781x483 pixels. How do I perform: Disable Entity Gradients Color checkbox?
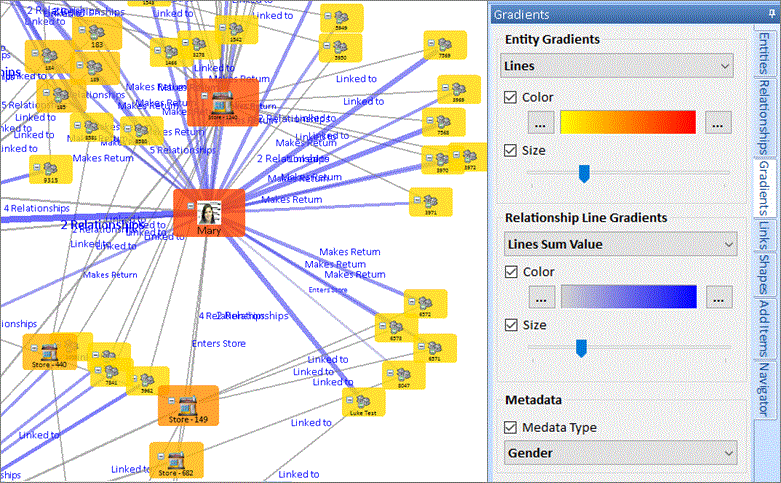click(511, 97)
